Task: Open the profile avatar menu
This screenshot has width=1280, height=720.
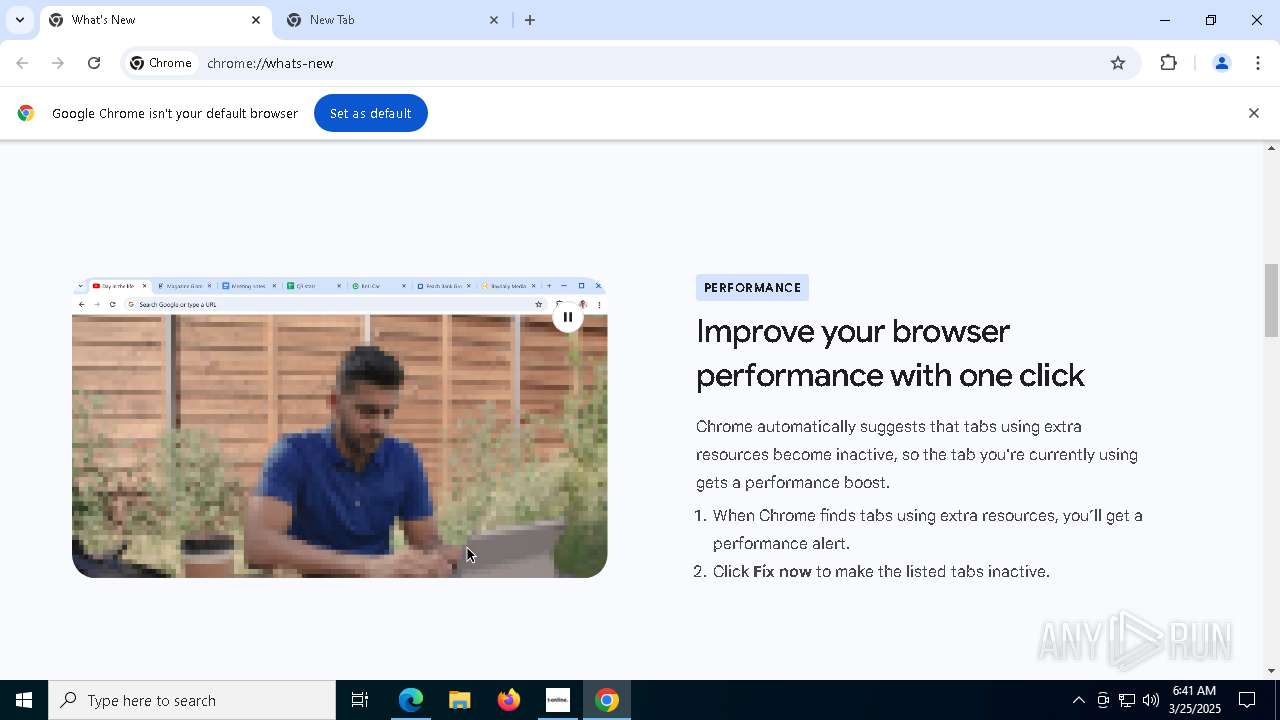Action: pos(1221,63)
